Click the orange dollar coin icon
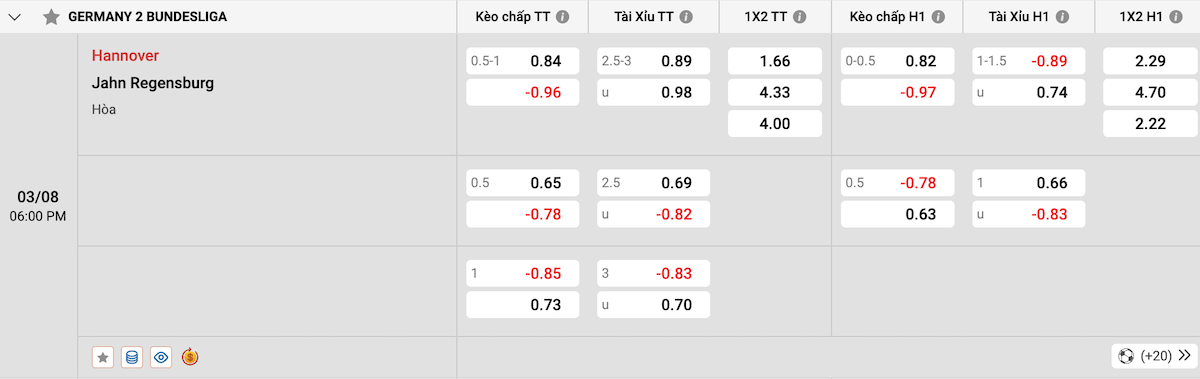Viewport: 1200px width, 379px height. coord(190,357)
